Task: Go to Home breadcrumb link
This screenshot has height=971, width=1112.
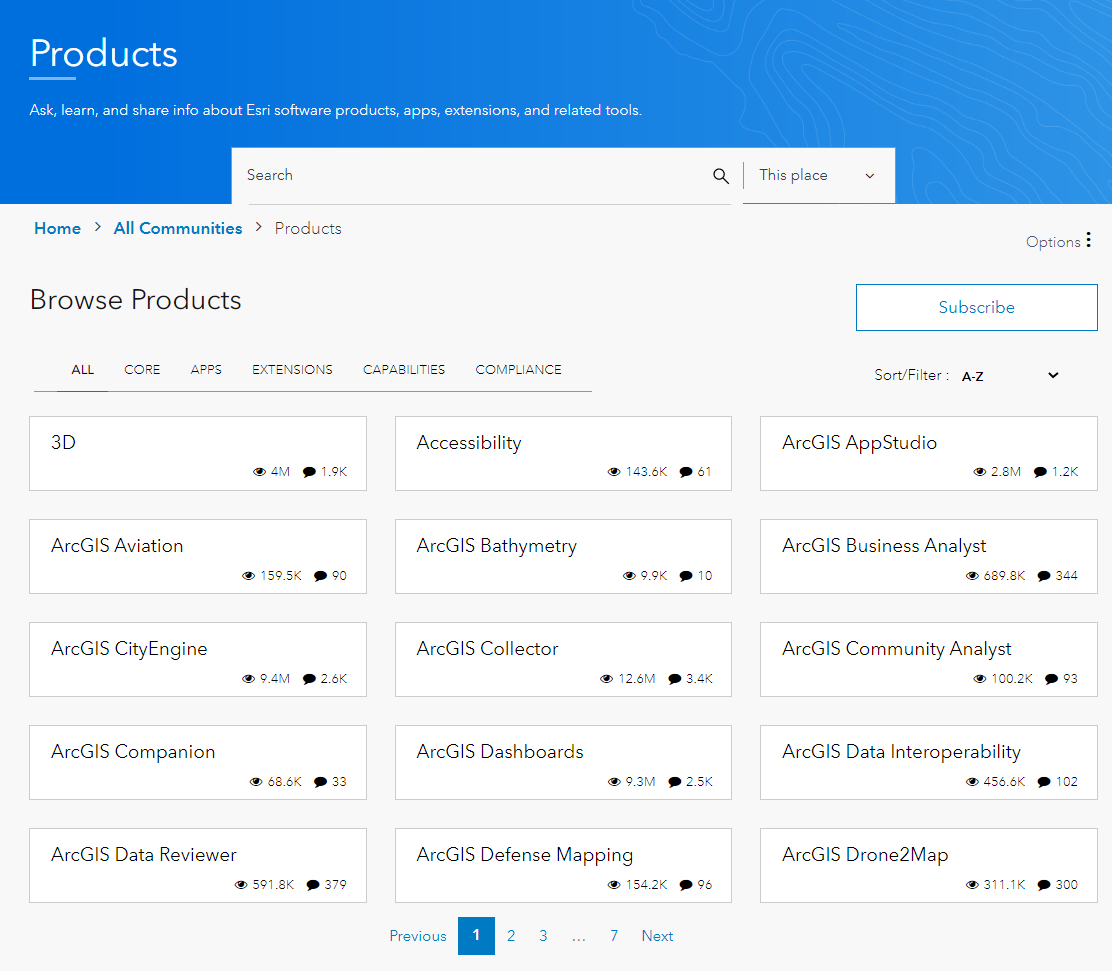Action: pos(57,228)
